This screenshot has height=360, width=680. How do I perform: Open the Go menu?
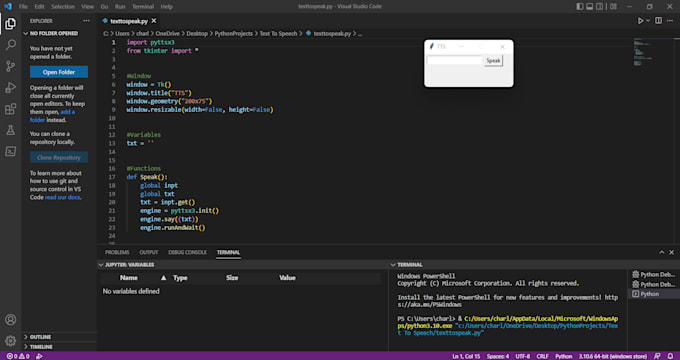point(104,7)
